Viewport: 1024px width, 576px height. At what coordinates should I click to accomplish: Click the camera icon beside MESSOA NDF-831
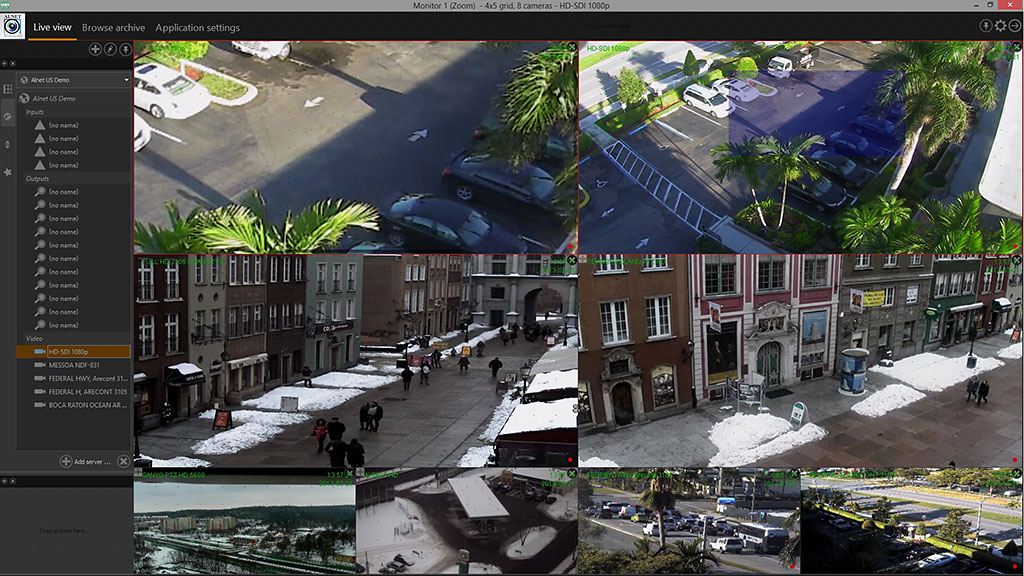(40, 365)
